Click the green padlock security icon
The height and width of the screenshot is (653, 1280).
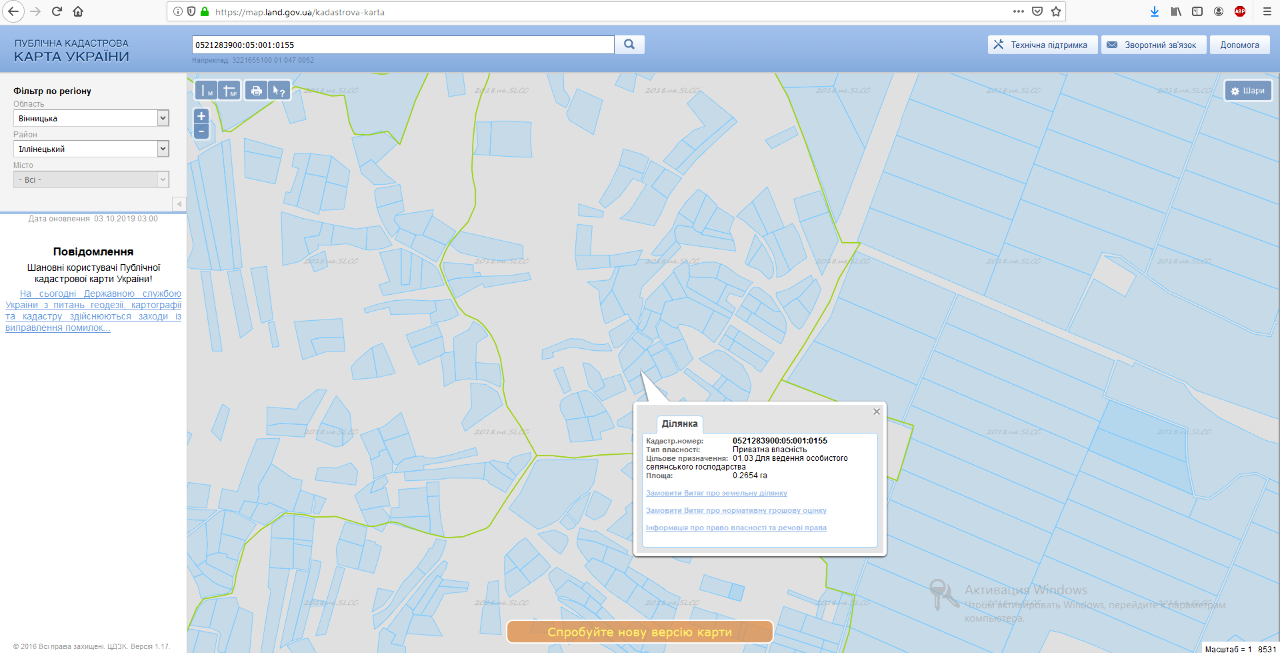205,11
